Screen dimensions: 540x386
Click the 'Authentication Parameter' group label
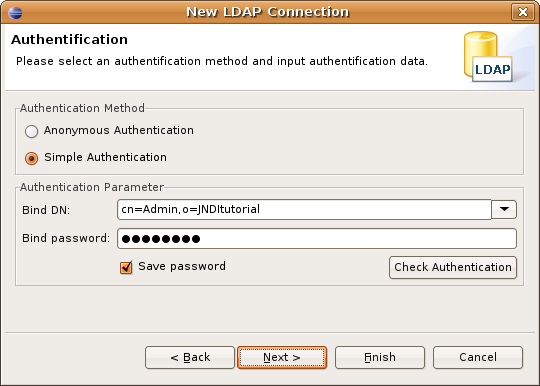click(x=92, y=187)
